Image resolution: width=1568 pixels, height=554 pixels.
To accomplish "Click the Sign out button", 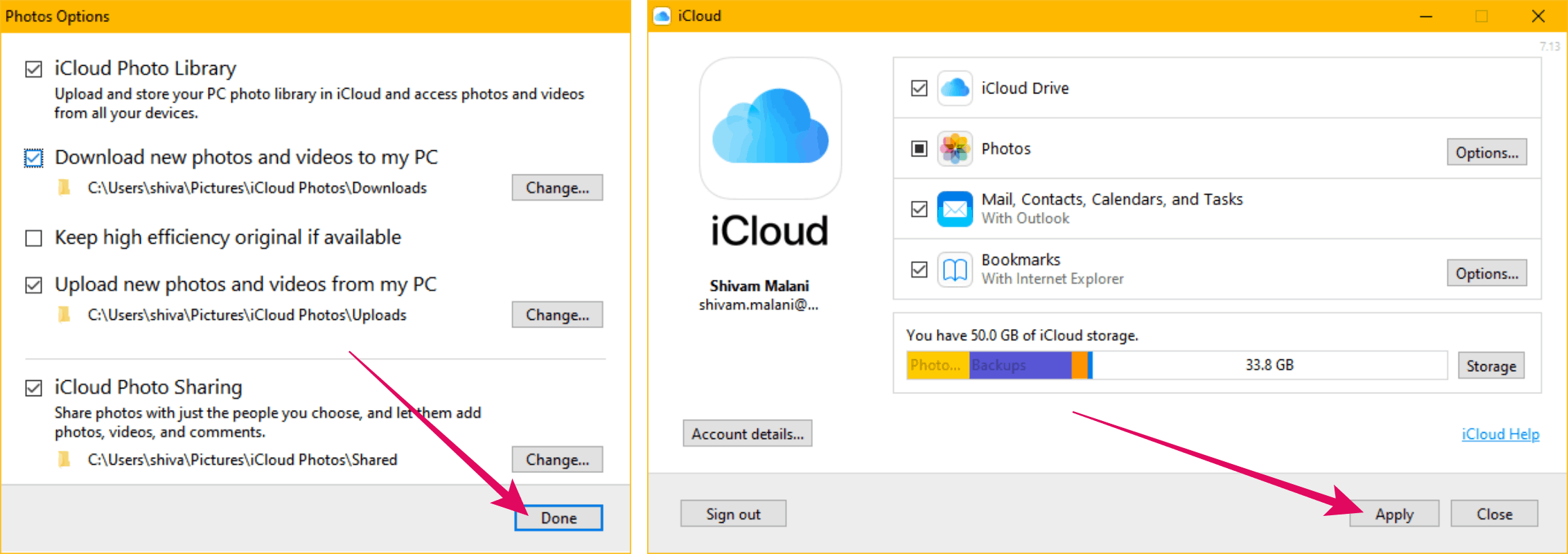I will point(733,514).
